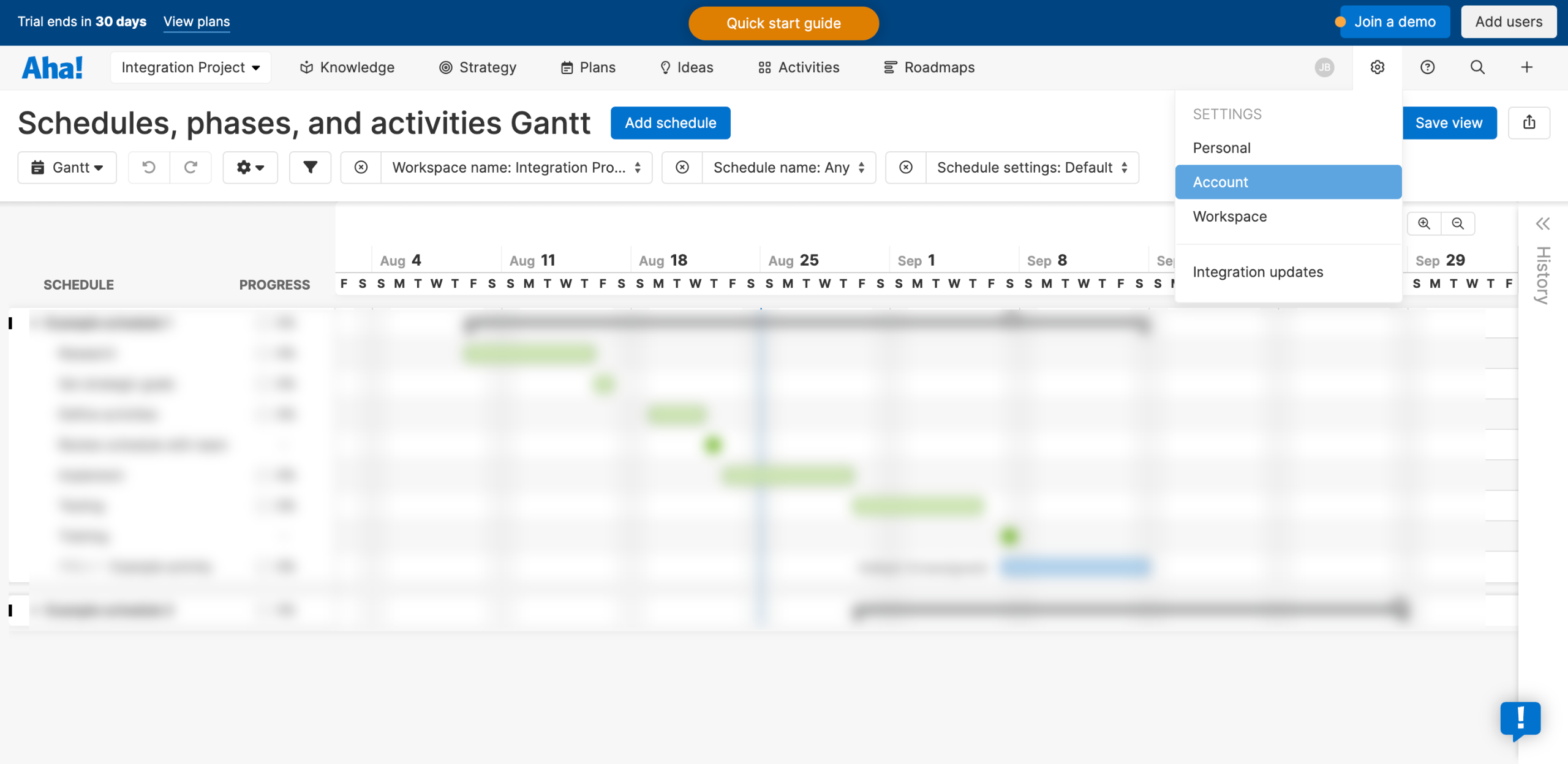Click the Add schedule button
Image resolution: width=1568 pixels, height=764 pixels.
tap(670, 122)
